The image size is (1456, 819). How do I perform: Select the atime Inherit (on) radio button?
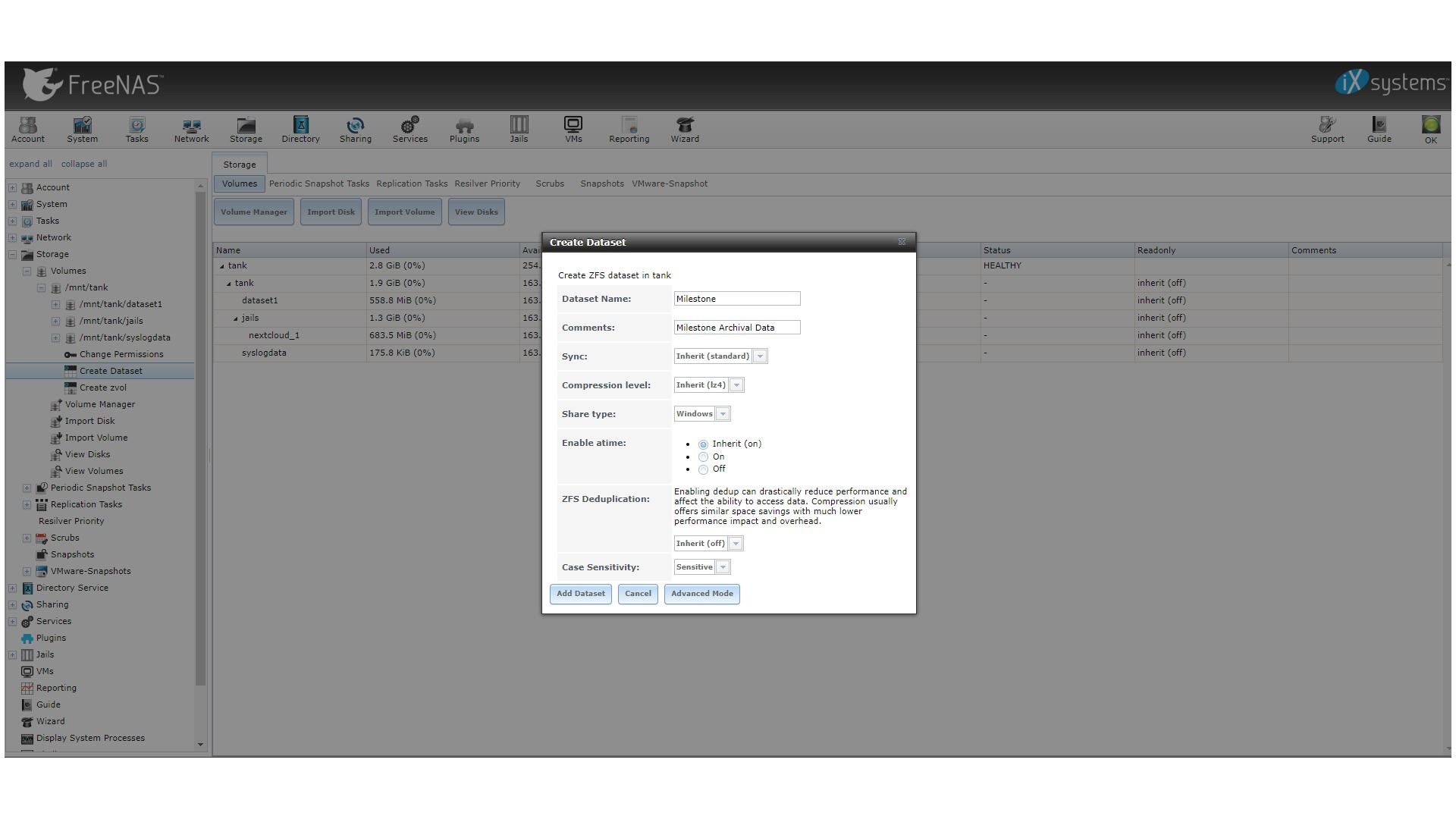[x=703, y=444]
